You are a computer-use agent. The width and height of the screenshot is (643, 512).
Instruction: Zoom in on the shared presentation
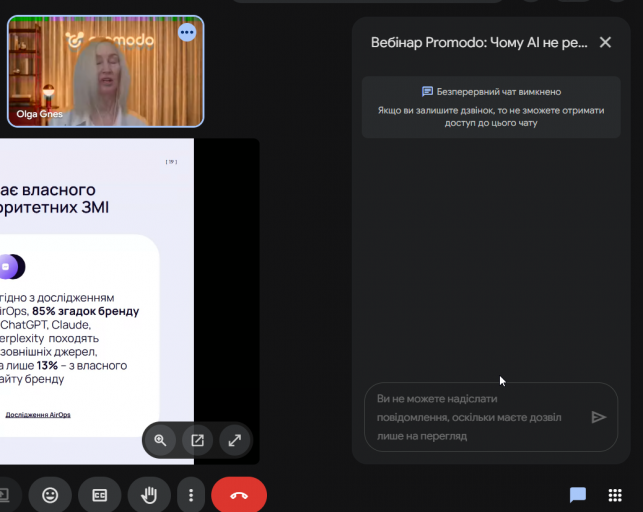tap(160, 440)
